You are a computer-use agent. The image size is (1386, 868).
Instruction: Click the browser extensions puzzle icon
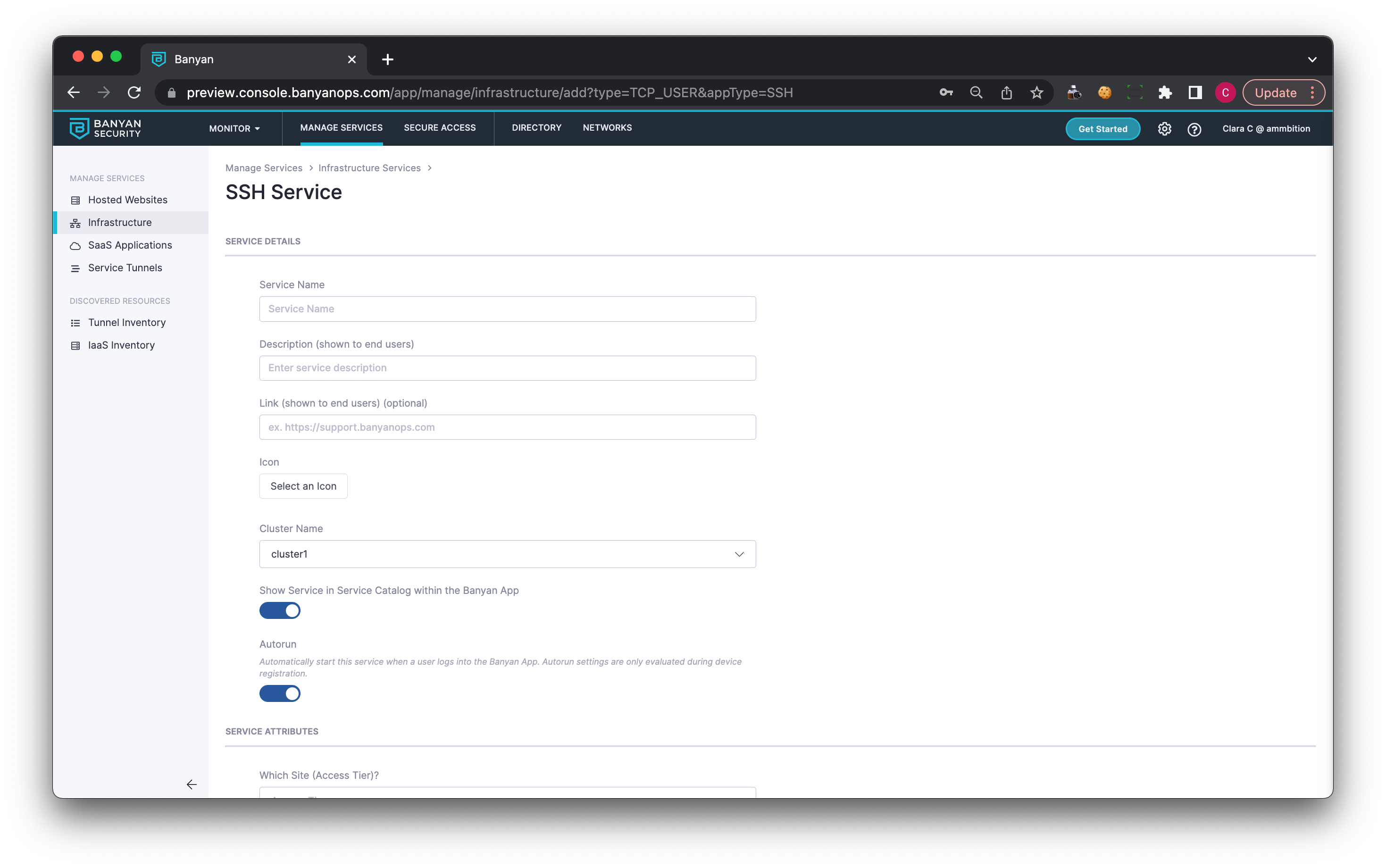coord(1164,92)
